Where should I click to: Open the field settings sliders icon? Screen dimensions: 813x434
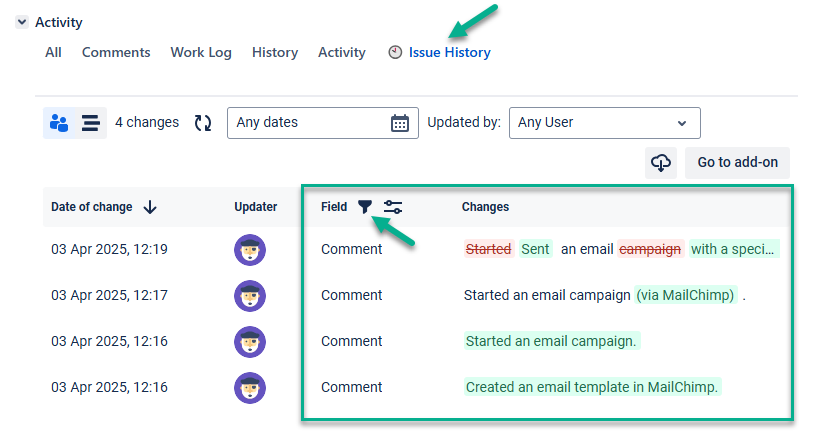tap(393, 207)
